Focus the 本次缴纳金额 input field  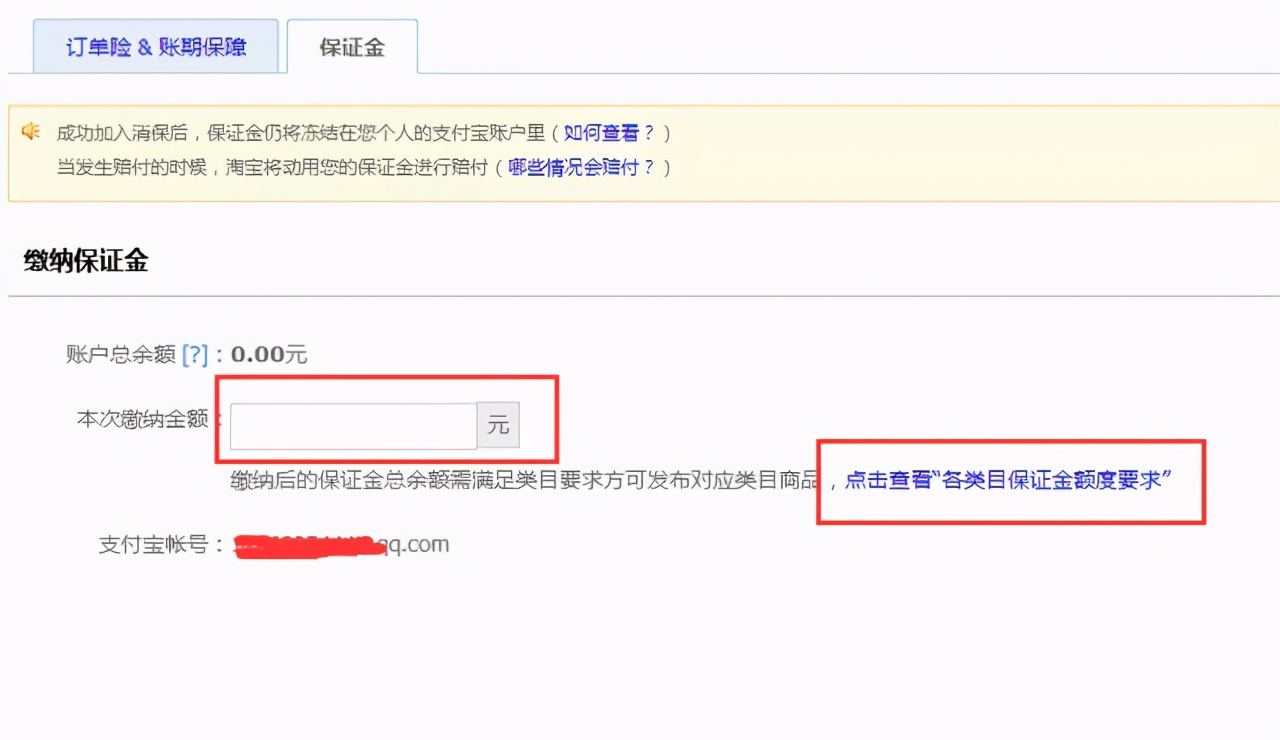(x=354, y=426)
